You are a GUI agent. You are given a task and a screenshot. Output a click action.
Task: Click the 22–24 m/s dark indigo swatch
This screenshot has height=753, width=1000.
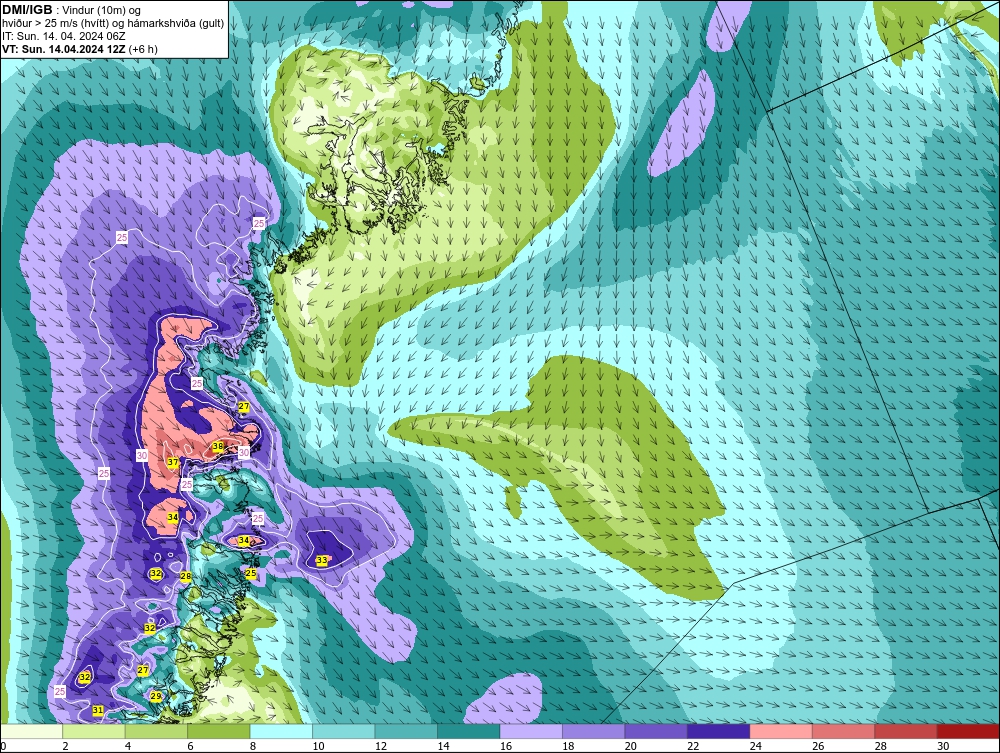click(x=719, y=731)
